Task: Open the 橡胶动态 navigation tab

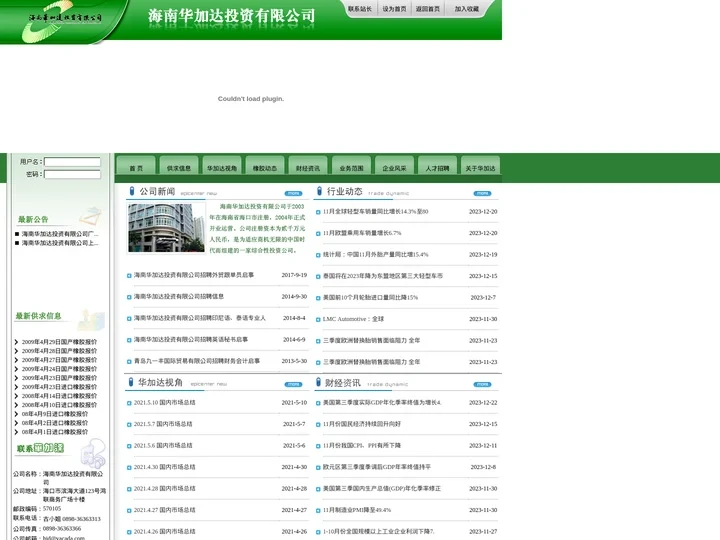Action: tap(265, 165)
